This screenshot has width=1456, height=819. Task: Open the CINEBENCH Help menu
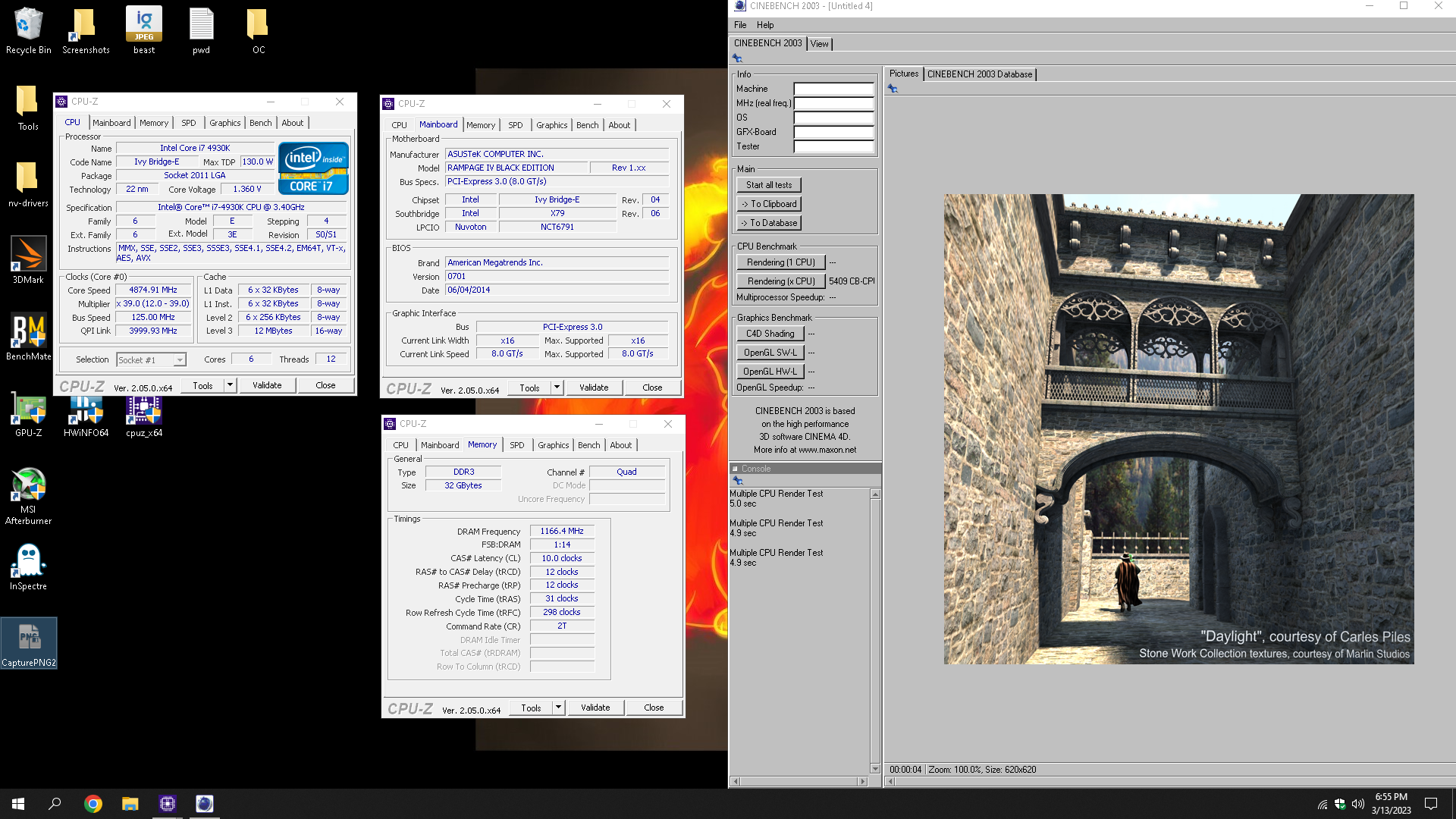coord(765,25)
